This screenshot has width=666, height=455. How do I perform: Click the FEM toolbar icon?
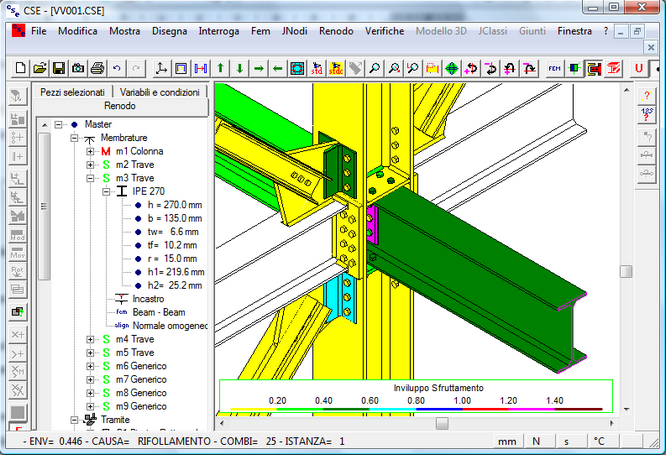(554, 68)
